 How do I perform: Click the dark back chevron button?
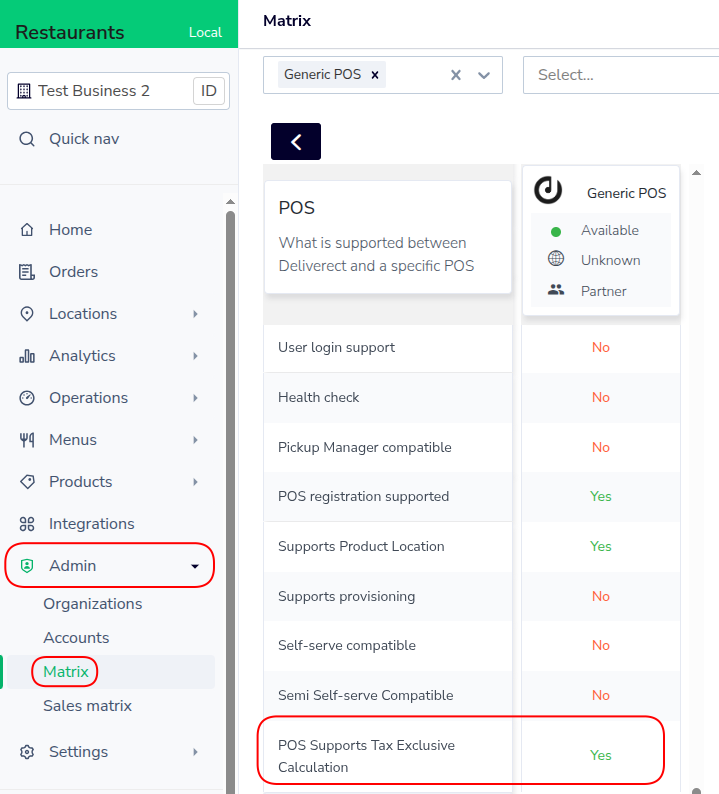[x=296, y=141]
